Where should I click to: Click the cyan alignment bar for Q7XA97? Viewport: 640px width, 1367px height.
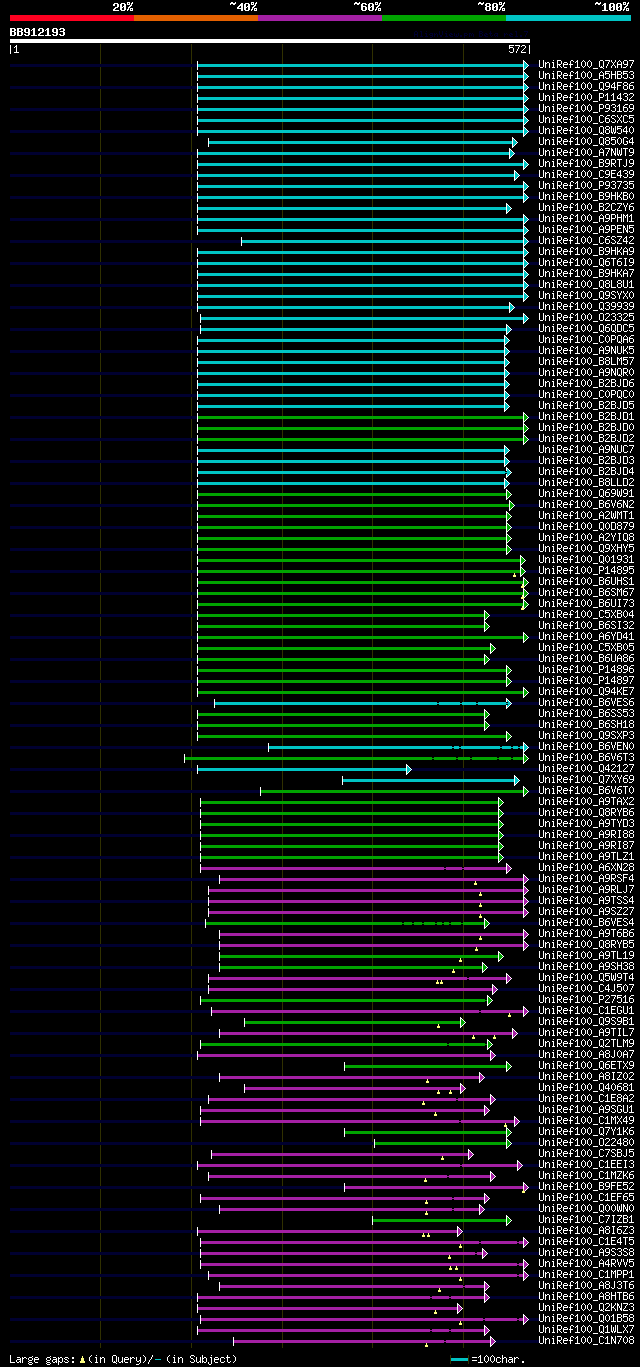(x=363, y=65)
